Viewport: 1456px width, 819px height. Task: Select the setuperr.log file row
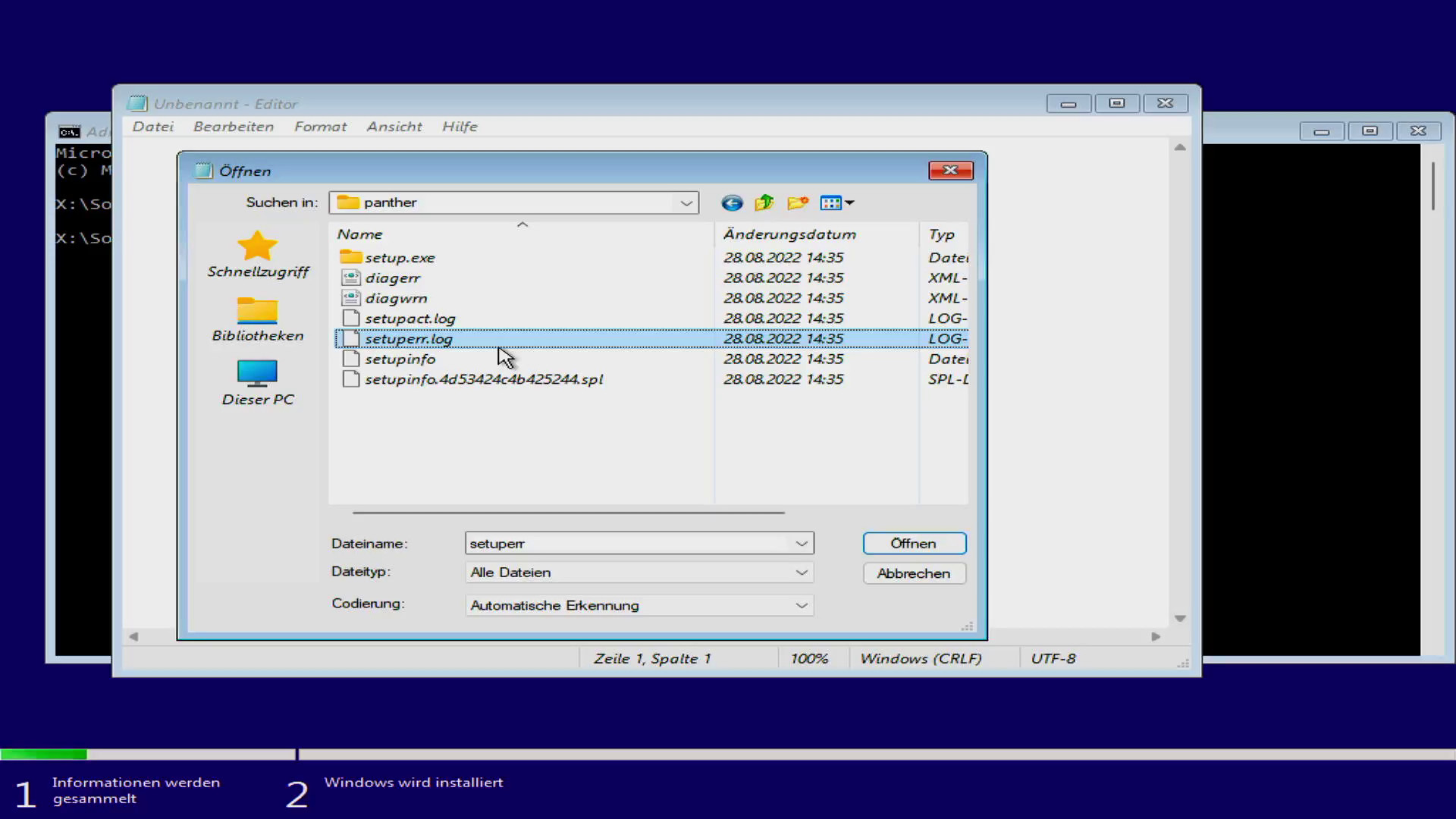651,339
